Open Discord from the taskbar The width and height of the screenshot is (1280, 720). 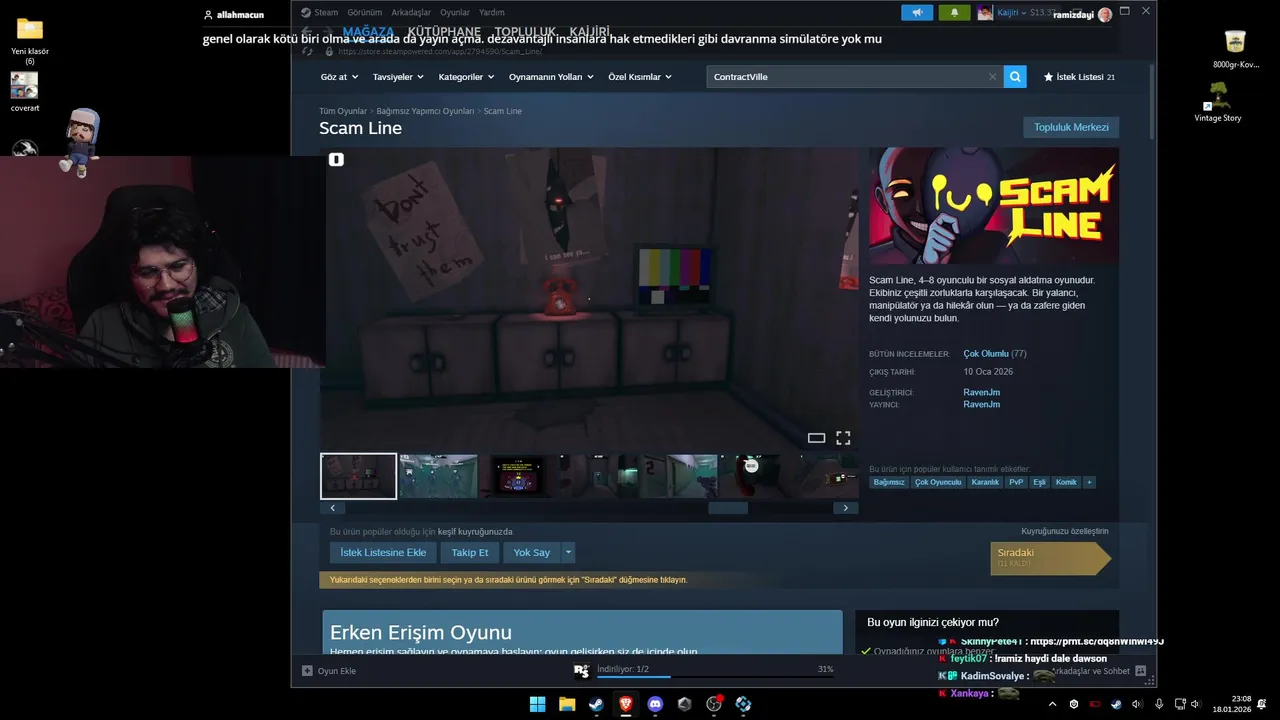pos(655,704)
